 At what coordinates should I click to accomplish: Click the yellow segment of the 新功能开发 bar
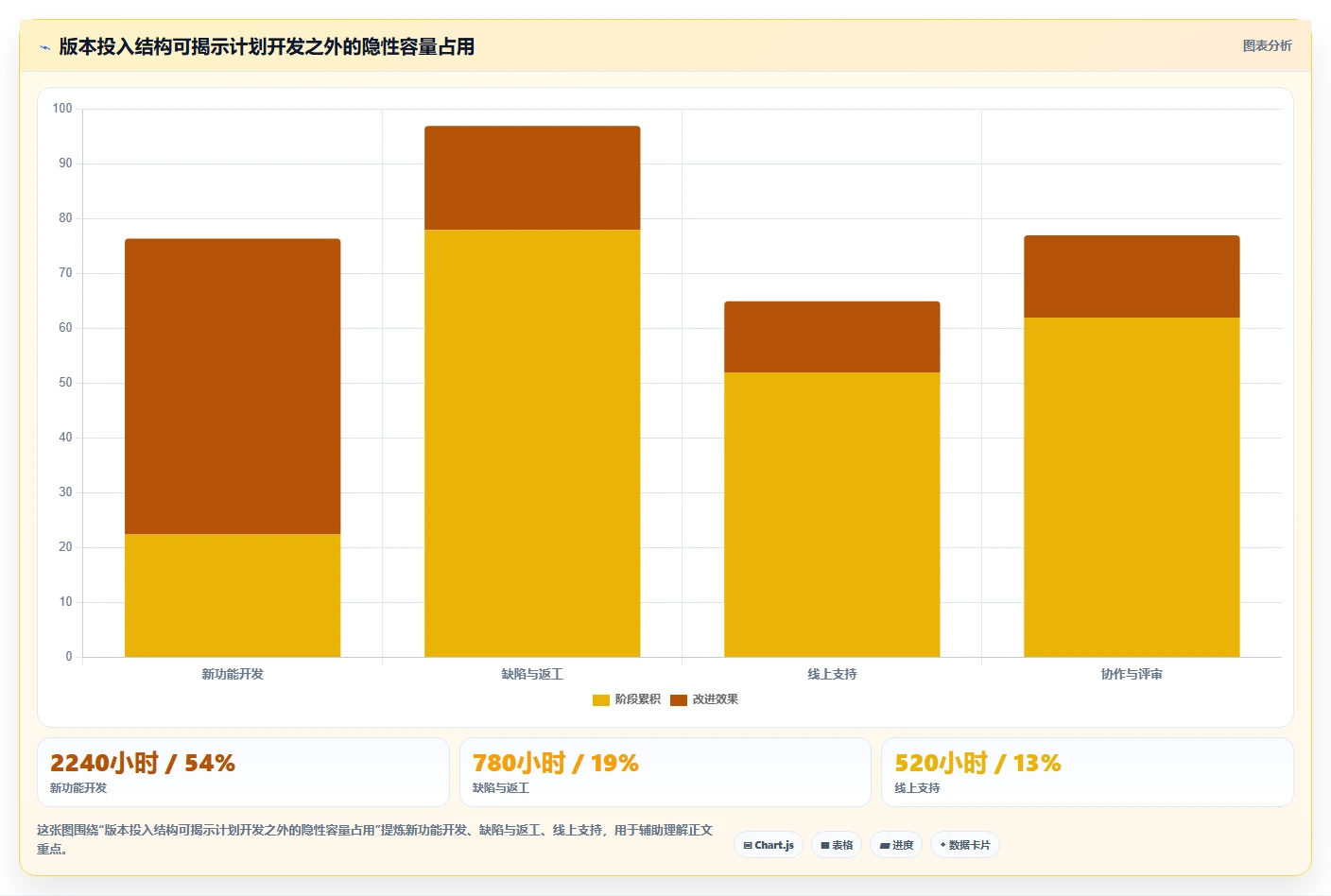pos(233,595)
